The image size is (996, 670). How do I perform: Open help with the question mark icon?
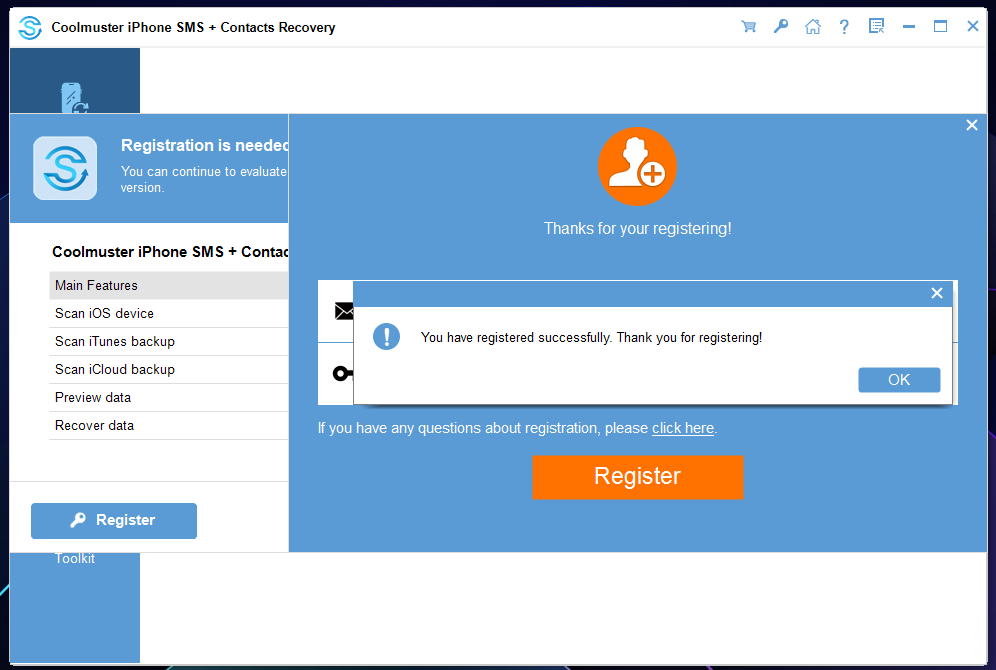844,27
